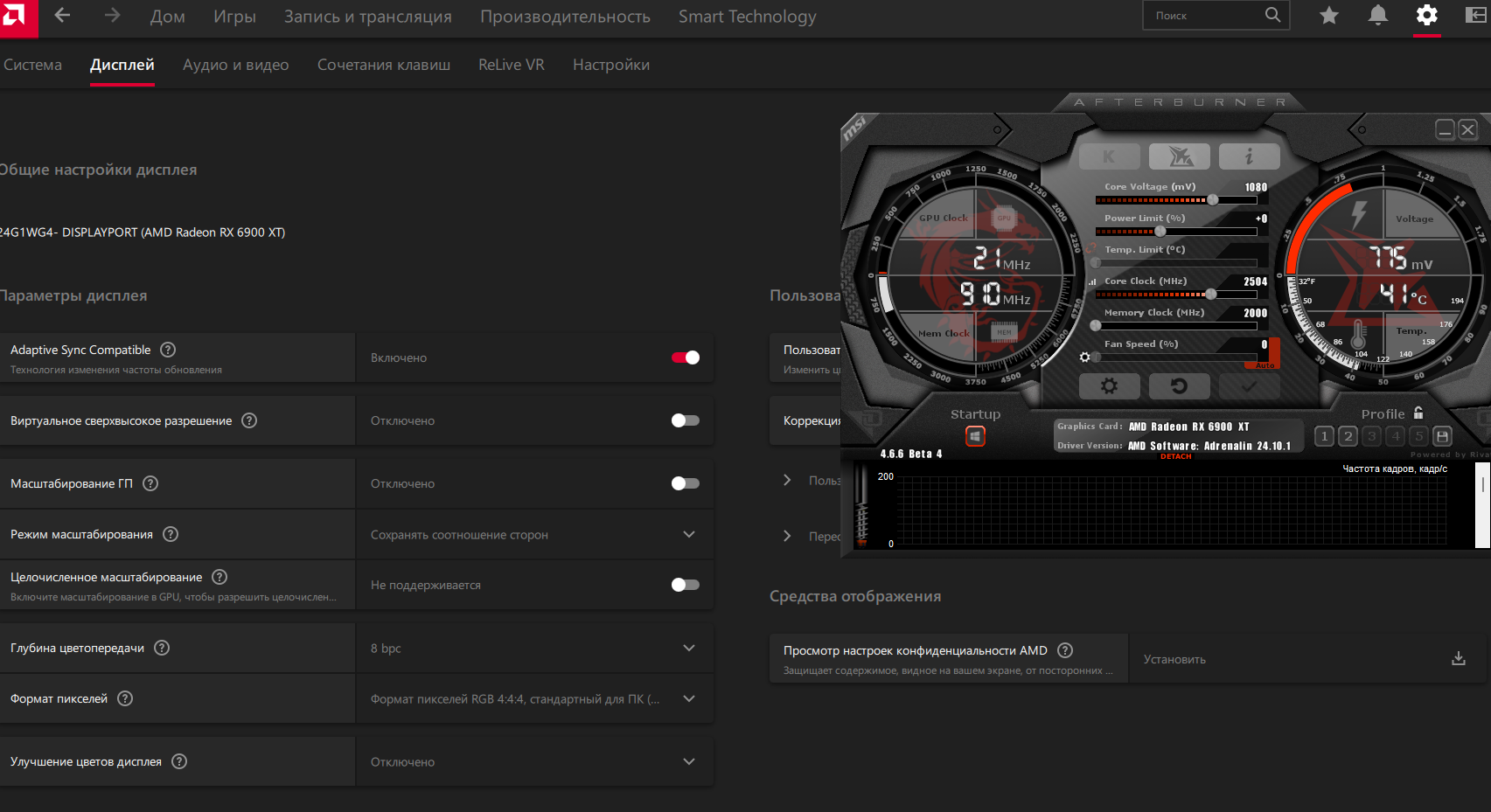Reset Afterburner settings with the revert button
This screenshot has height=812, width=1491.
point(1179,385)
